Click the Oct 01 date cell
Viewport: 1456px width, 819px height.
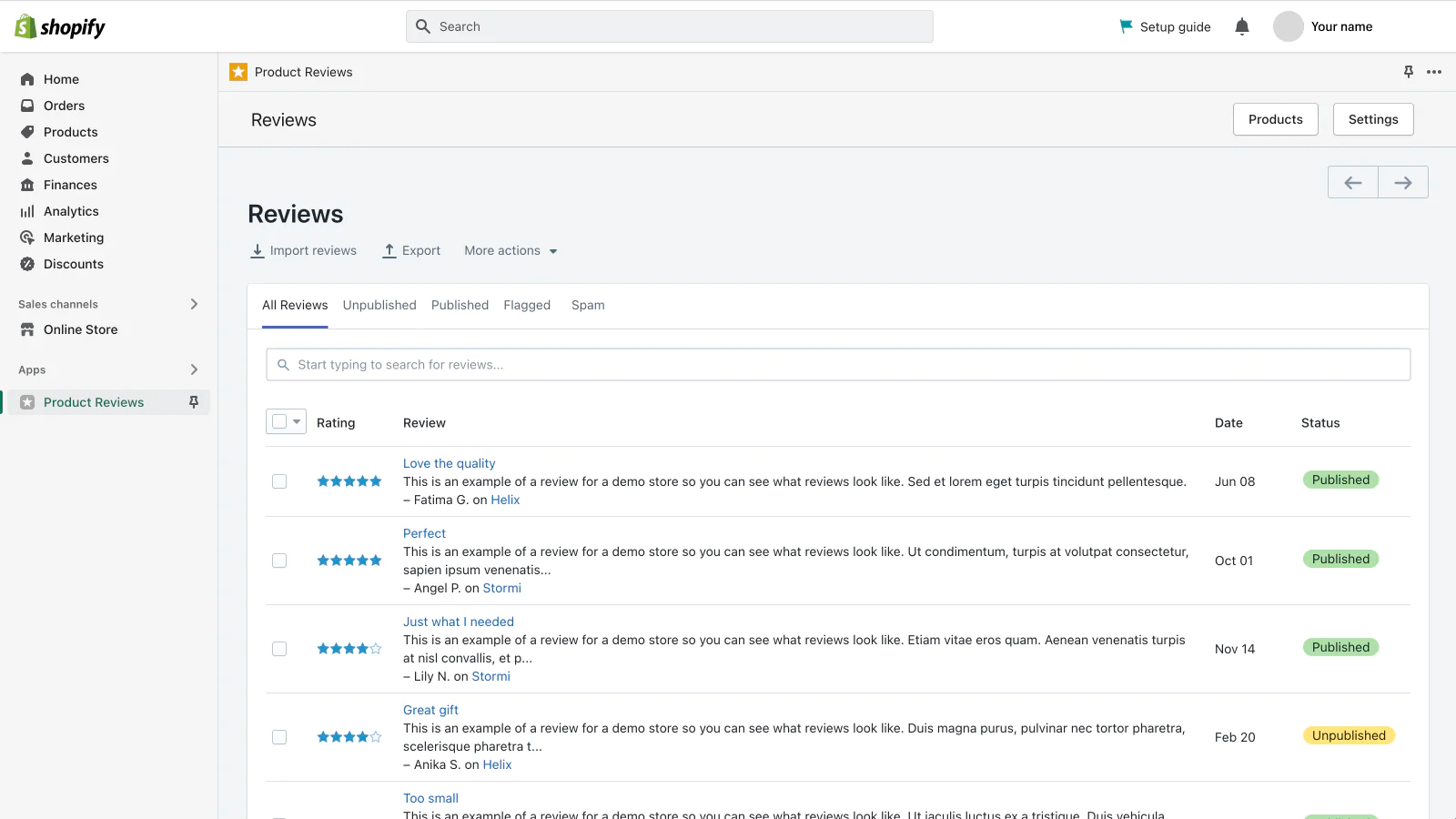tap(1234, 561)
